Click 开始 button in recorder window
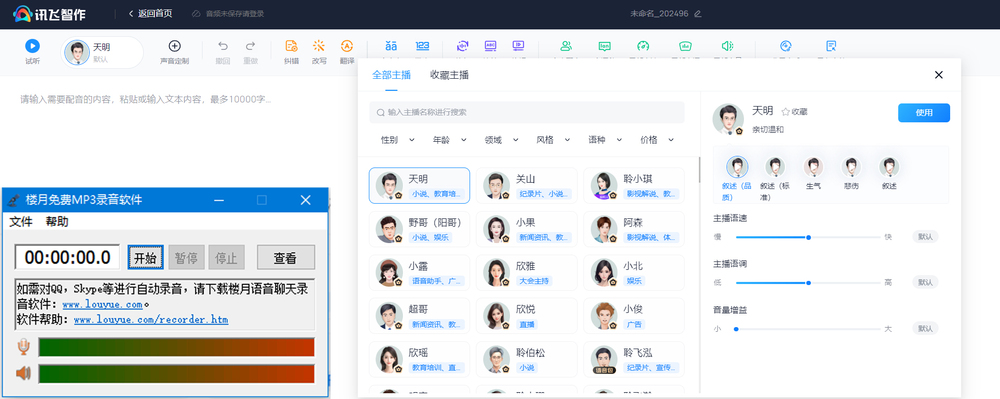Screen dimensions: 1000x399 click(145, 258)
